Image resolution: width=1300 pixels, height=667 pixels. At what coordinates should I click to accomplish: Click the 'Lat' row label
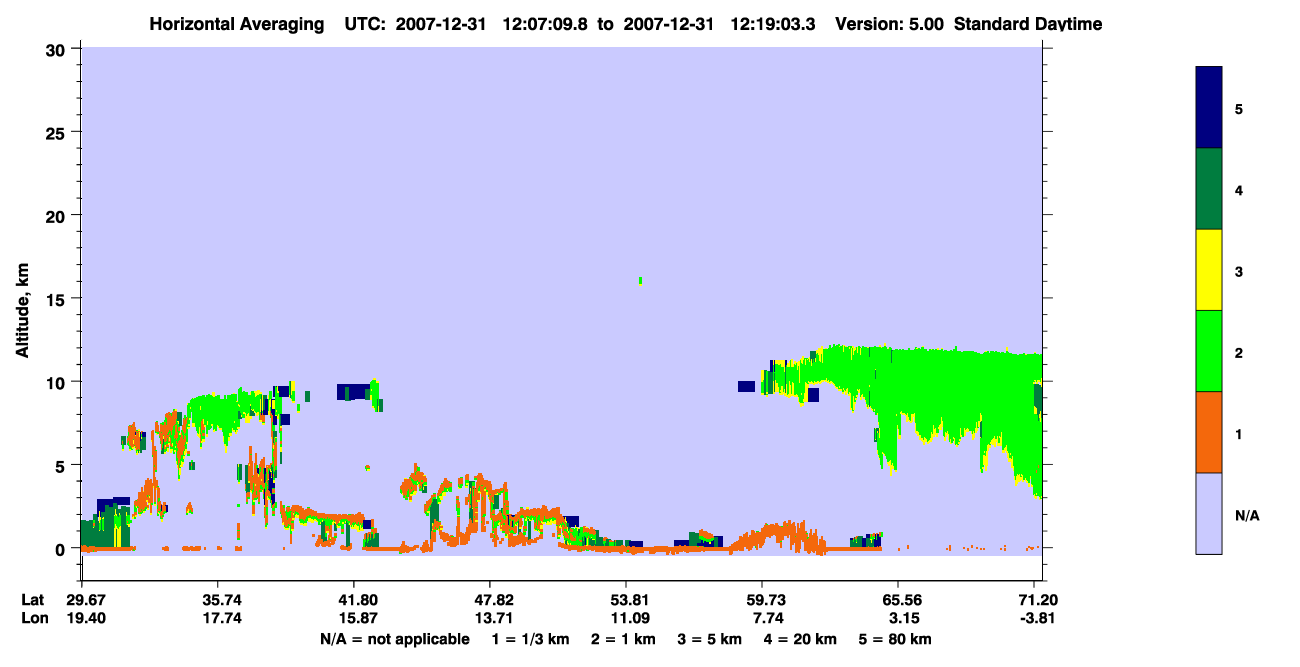pyautogui.click(x=33, y=600)
